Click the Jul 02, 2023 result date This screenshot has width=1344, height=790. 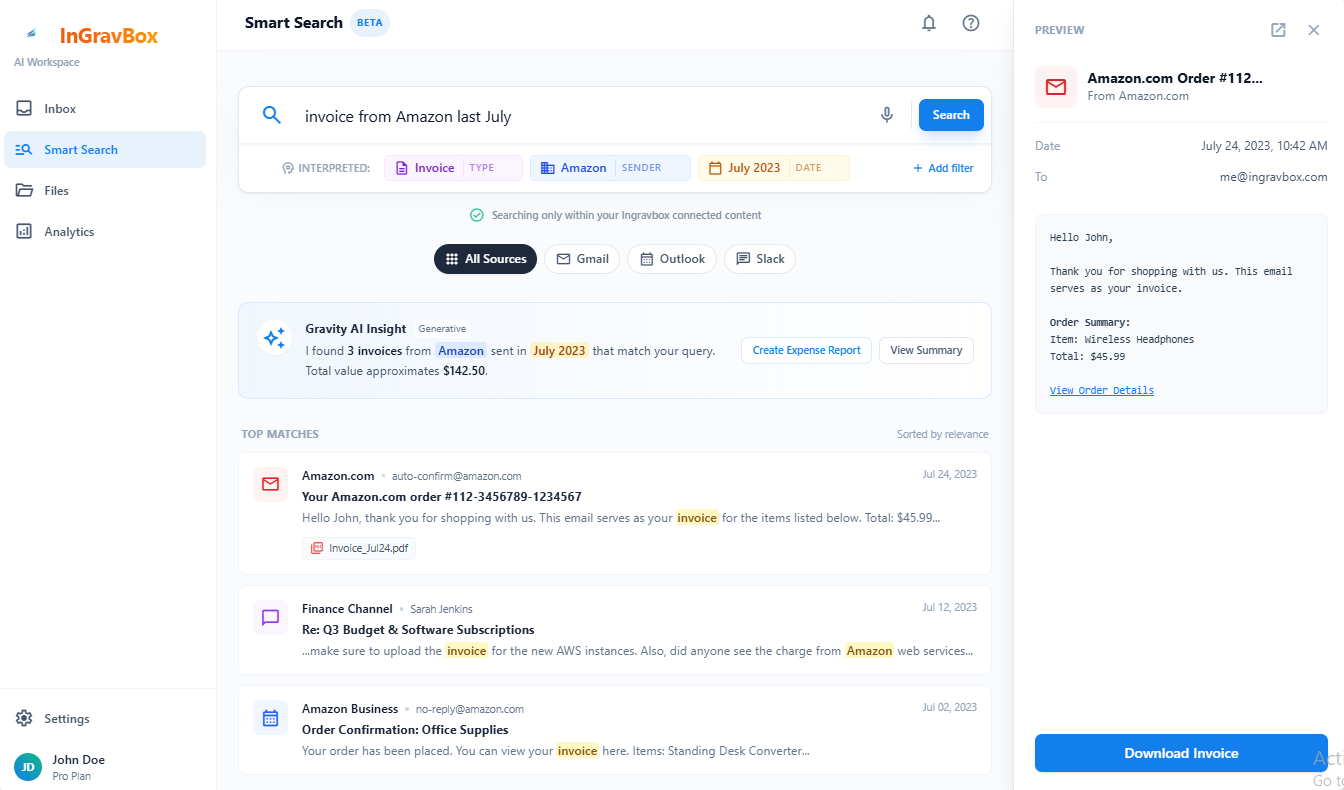pyautogui.click(x=949, y=707)
